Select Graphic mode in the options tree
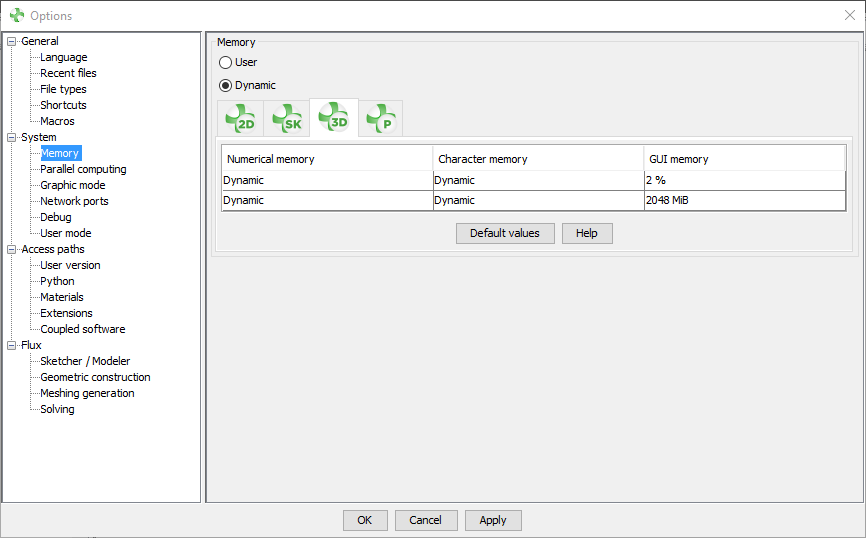 [x=72, y=185]
